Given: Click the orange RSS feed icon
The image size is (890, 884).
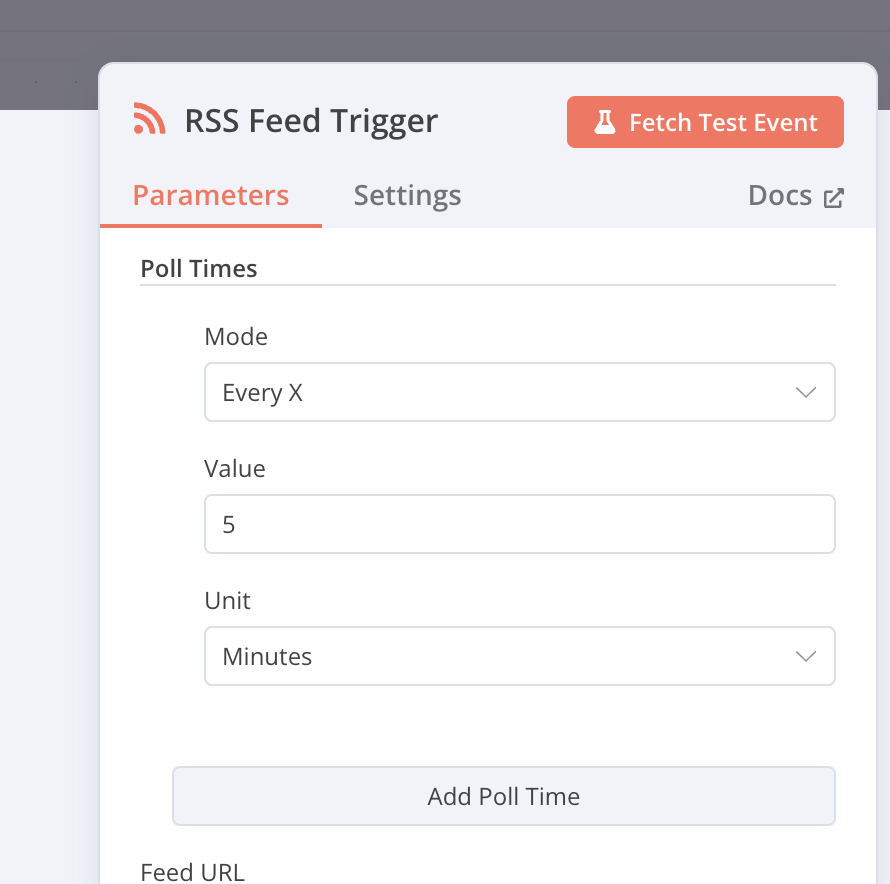Looking at the screenshot, I should pyautogui.click(x=149, y=119).
